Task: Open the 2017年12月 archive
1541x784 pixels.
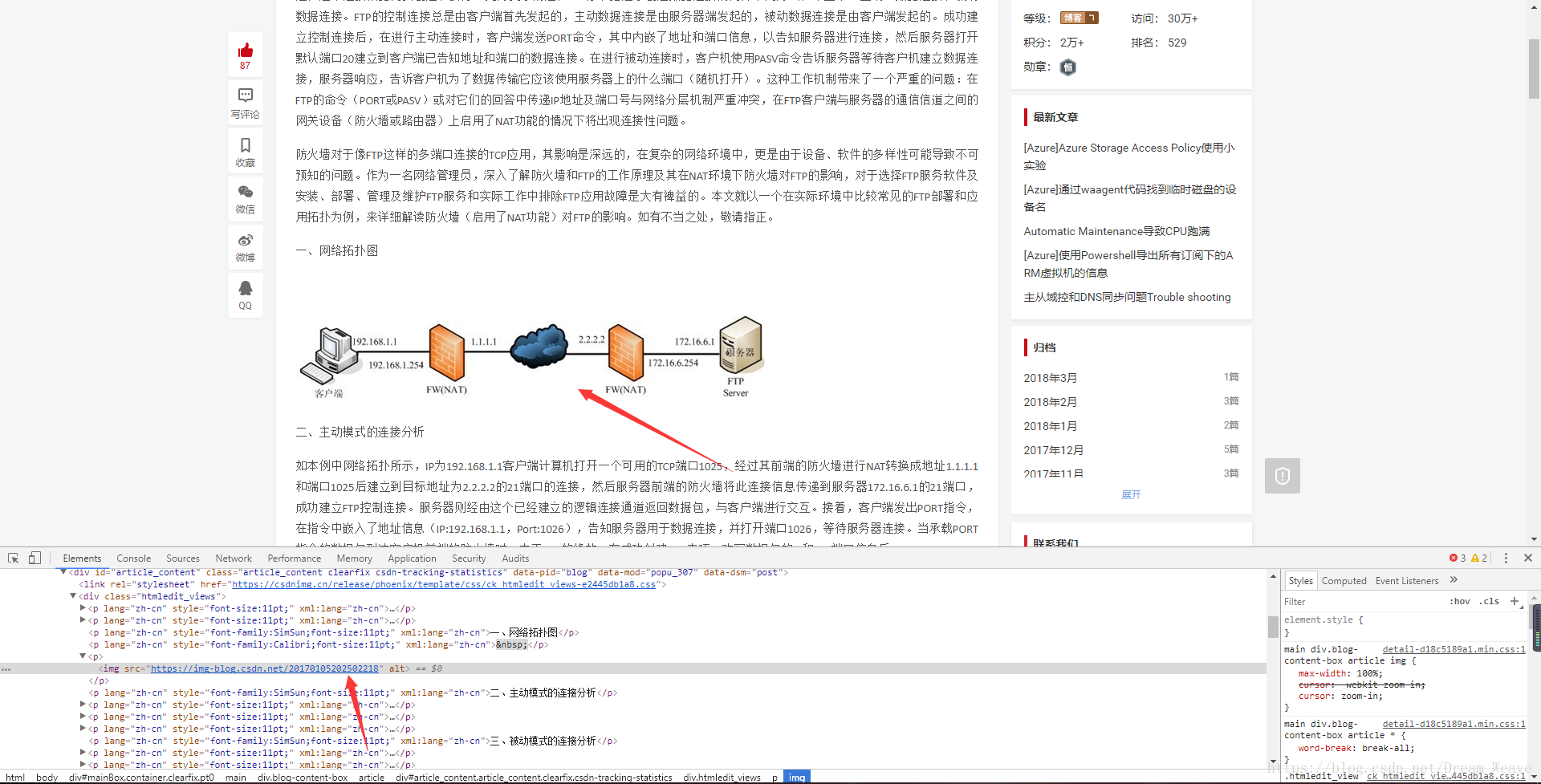Action: (x=1053, y=450)
